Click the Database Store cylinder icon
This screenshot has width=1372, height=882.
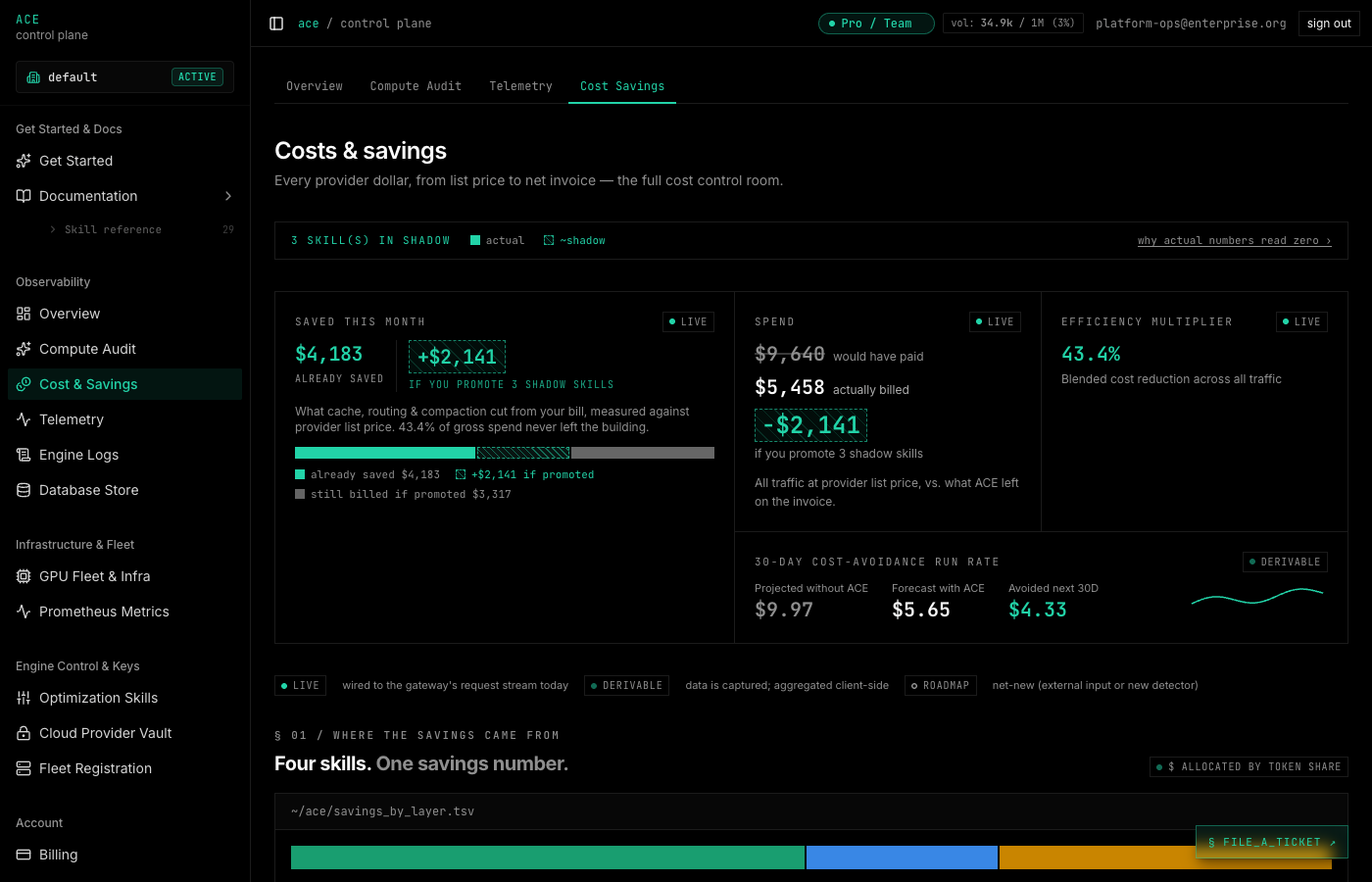[x=24, y=490]
